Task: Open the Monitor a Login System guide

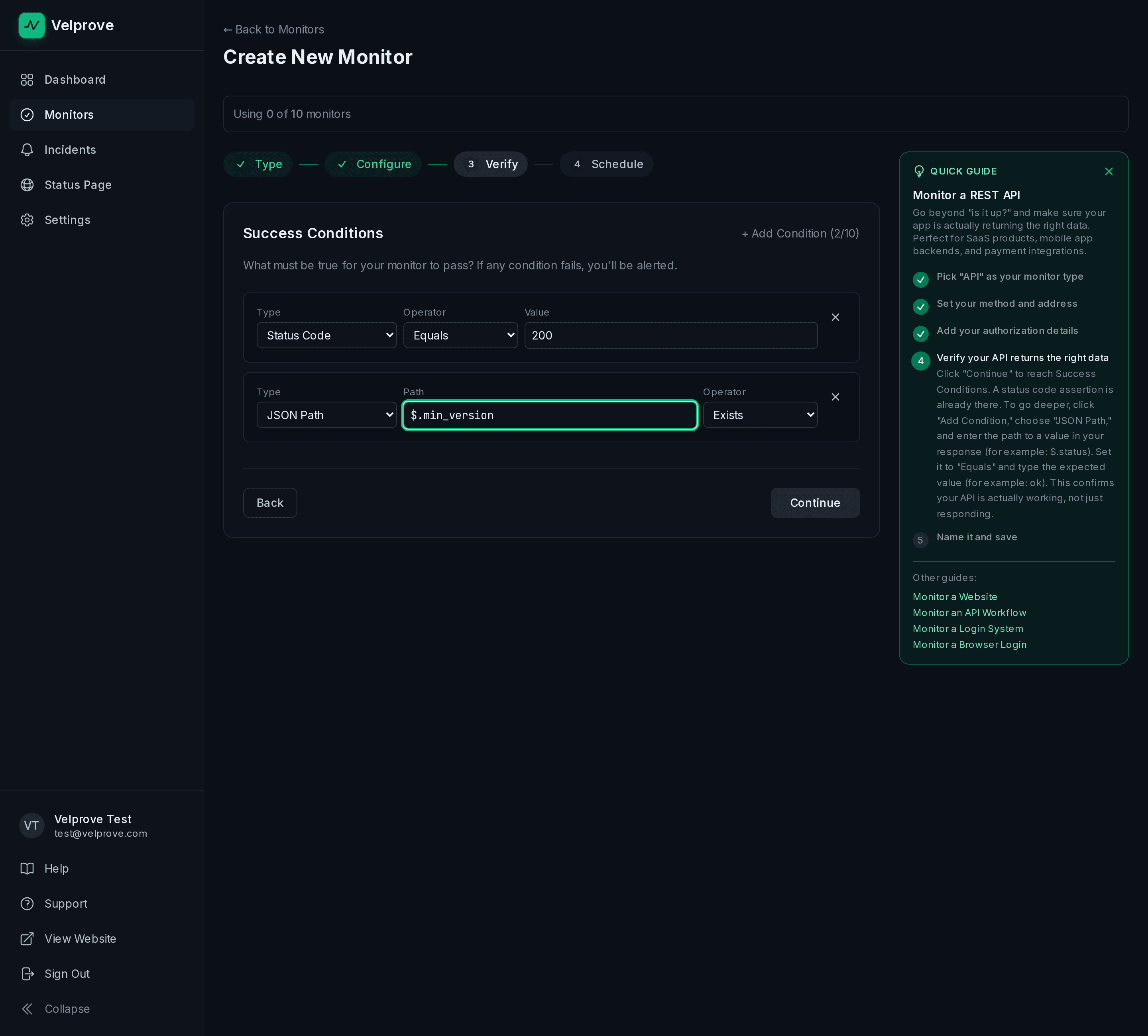Action: 967,628
